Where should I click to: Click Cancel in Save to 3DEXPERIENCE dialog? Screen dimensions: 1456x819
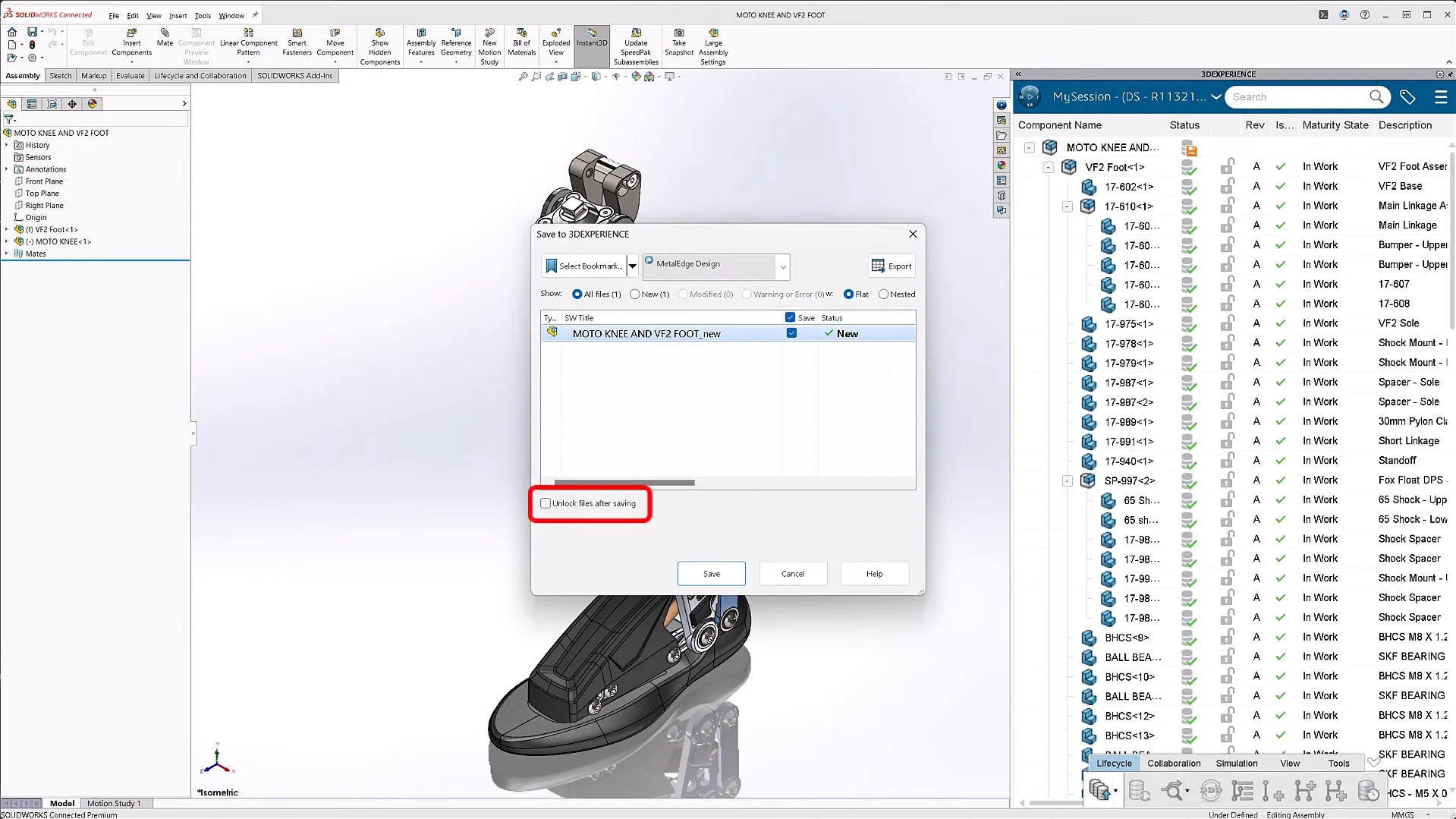792,574
